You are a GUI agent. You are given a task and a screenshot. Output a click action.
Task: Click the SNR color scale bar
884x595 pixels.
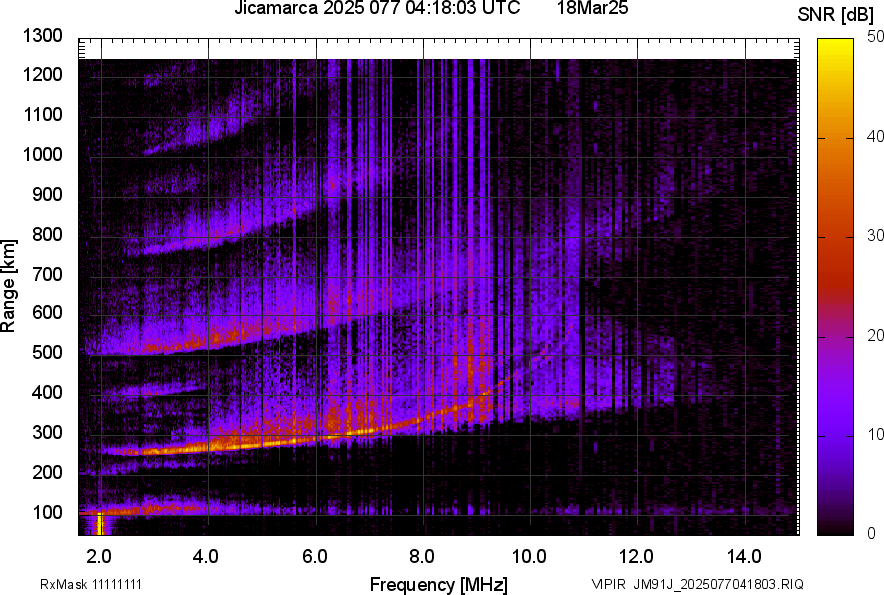pyautogui.click(x=835, y=287)
